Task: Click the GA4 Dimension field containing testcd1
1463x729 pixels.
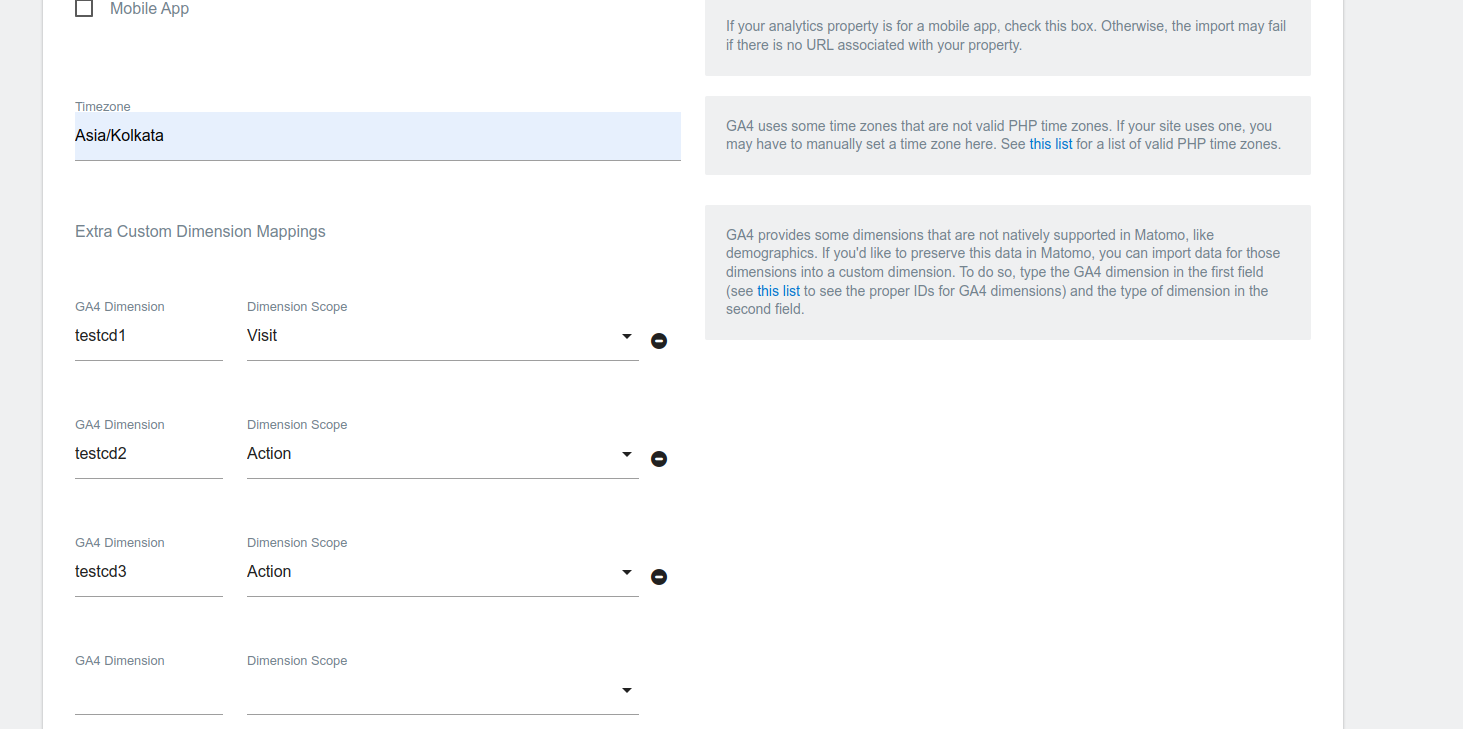Action: click(148, 335)
